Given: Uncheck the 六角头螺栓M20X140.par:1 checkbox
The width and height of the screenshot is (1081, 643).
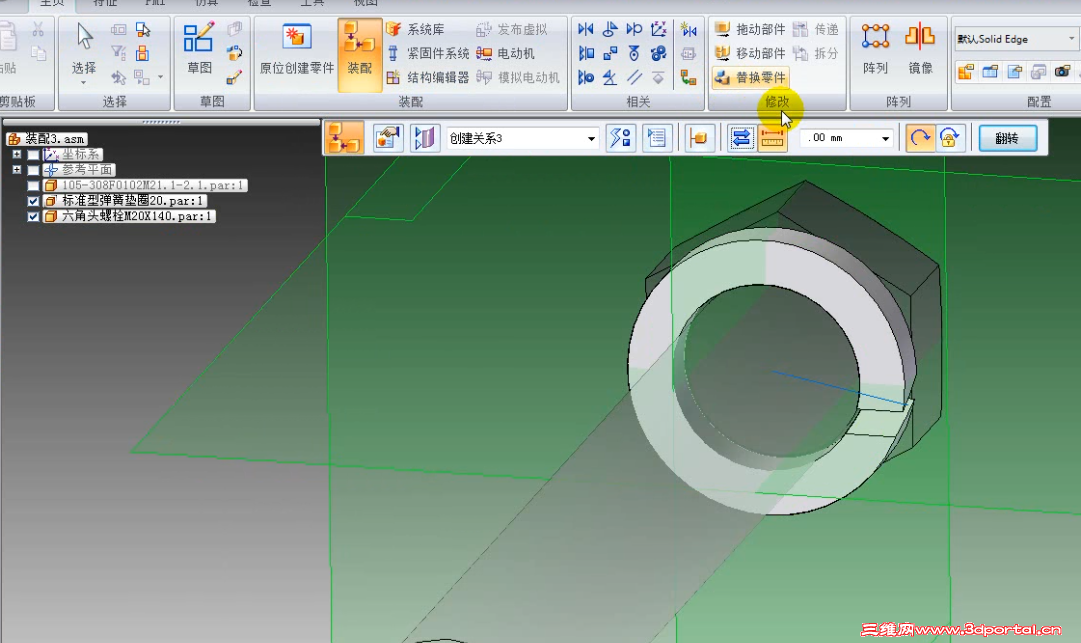Looking at the screenshot, I should 33,216.
